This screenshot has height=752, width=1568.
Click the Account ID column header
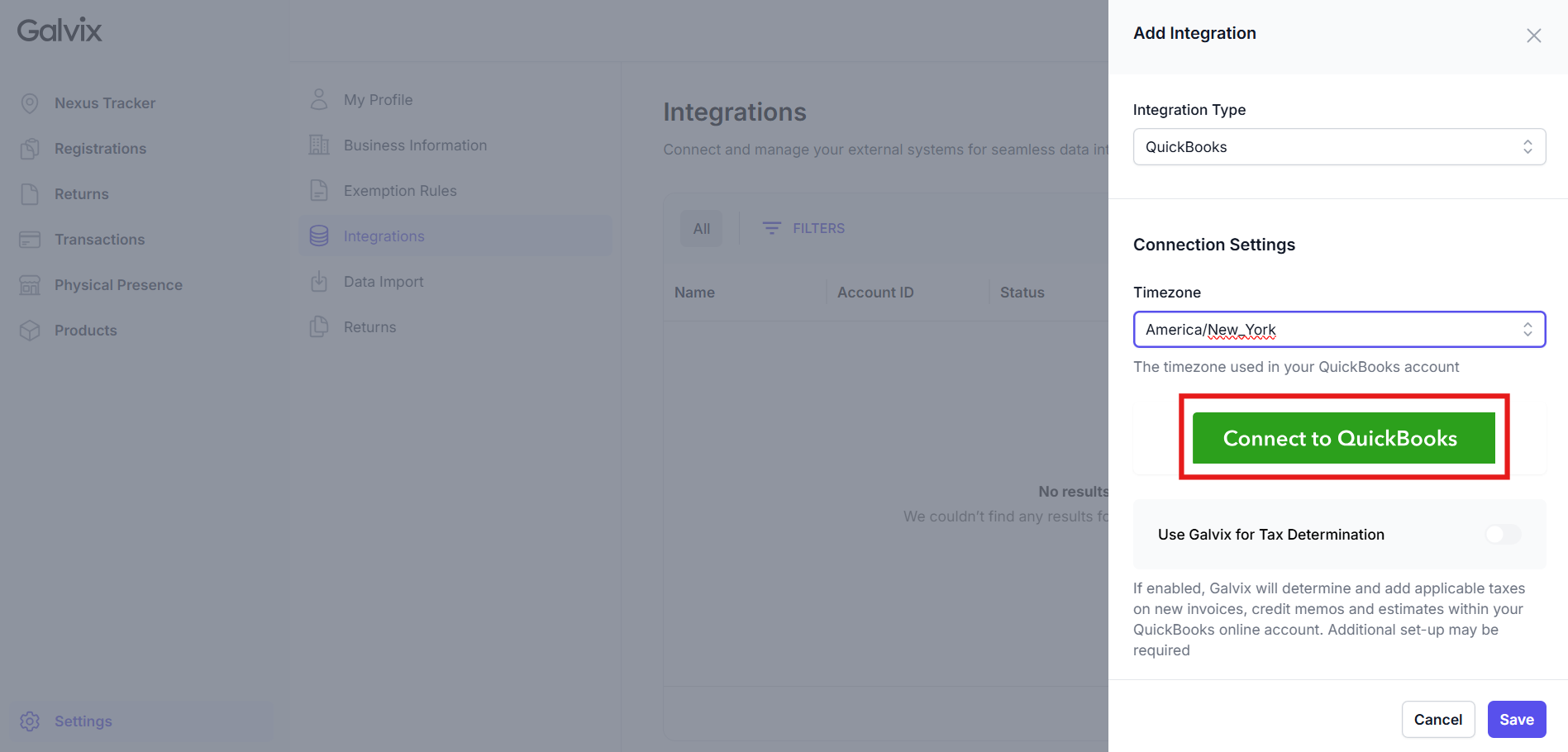tap(875, 293)
